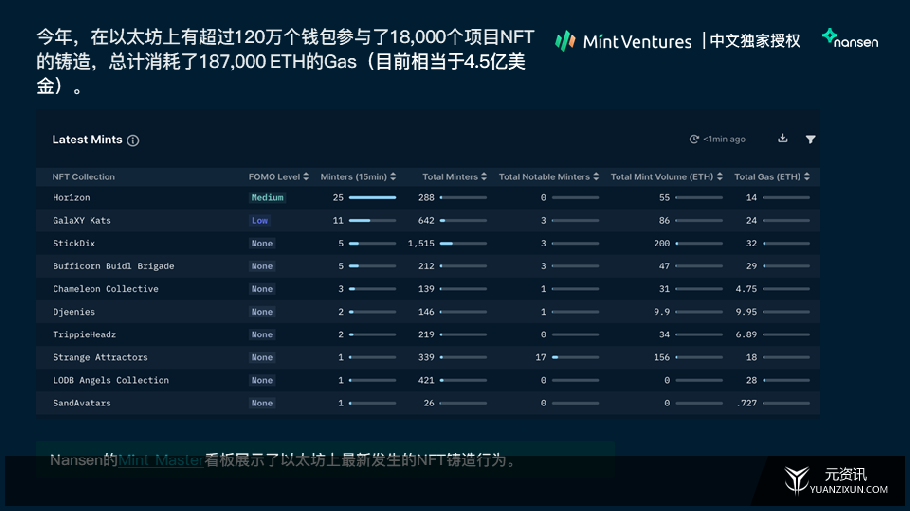Click the 421 total minters value
Viewport: 910px width, 511px height.
click(426, 380)
